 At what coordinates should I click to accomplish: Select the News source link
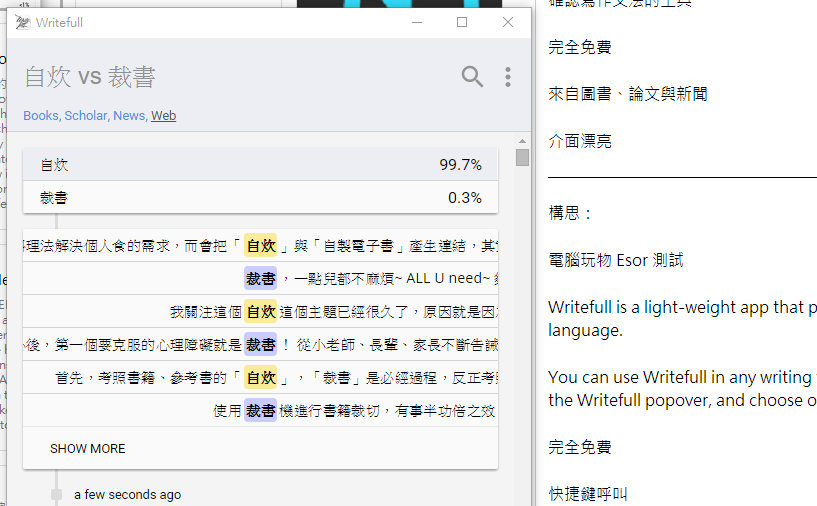tap(129, 116)
